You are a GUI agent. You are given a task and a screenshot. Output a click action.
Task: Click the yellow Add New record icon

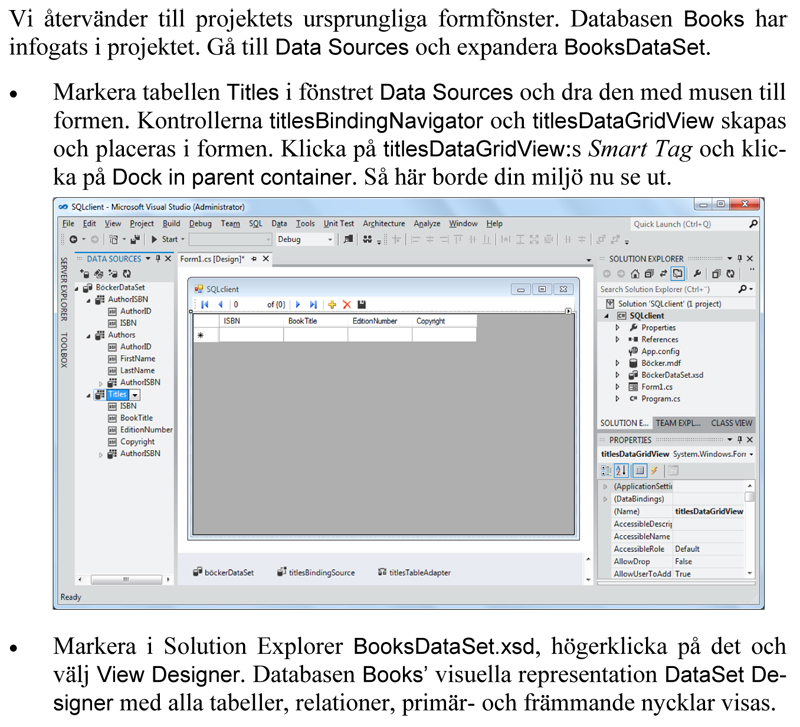pyautogui.click(x=332, y=304)
